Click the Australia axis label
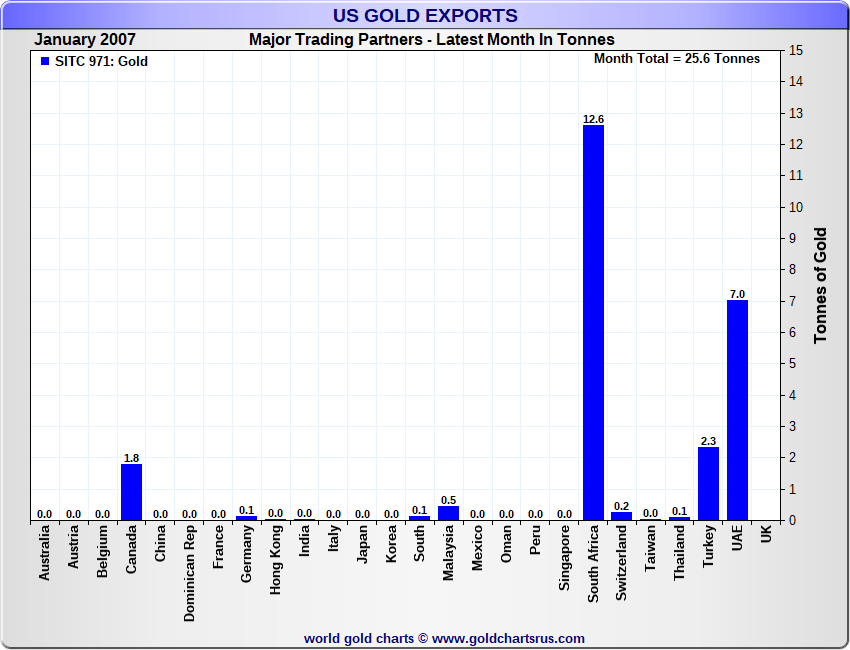Viewport: 850px width, 650px height. [44, 552]
